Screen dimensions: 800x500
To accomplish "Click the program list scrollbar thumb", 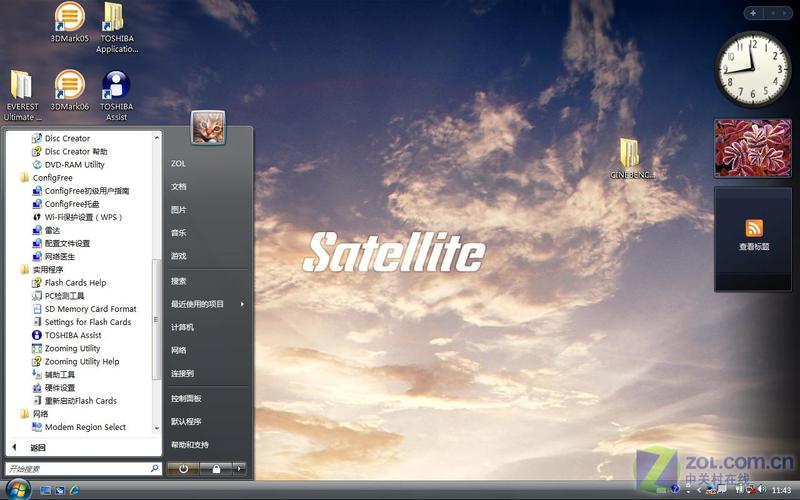I will (157, 319).
